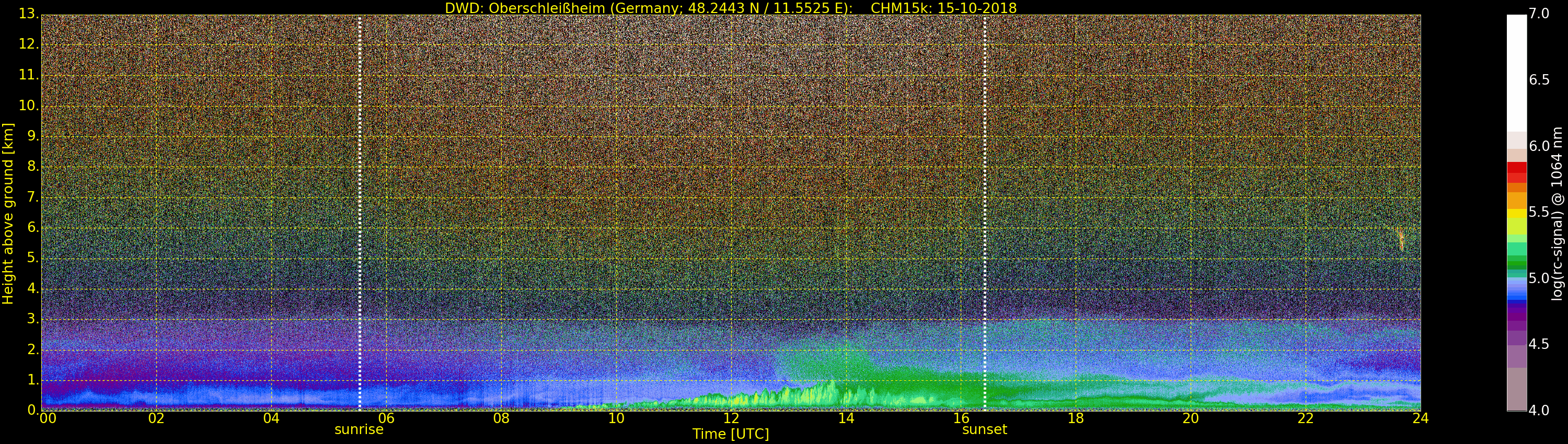Image resolution: width=1568 pixels, height=444 pixels.
Task: Select the '6.5' colorbar scale value
Action: pyautogui.click(x=1539, y=80)
